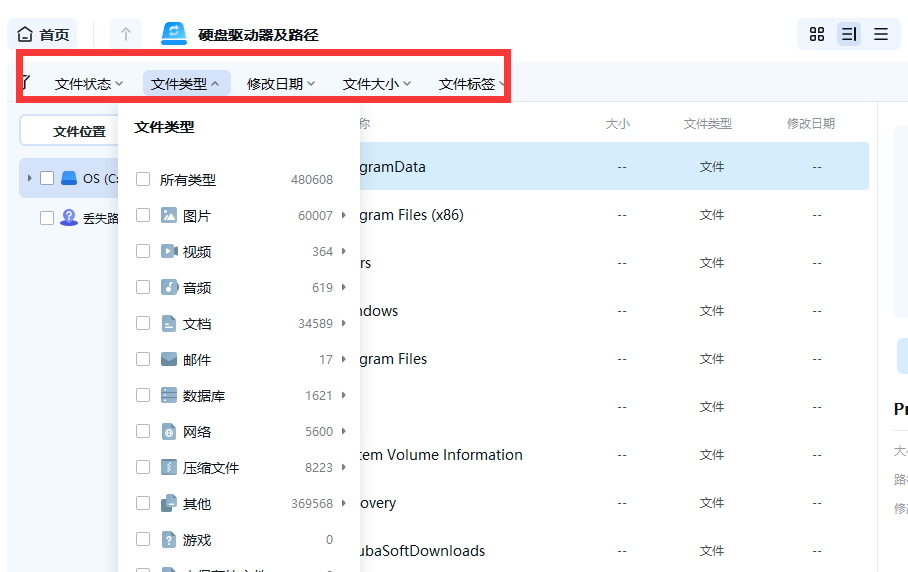Click the 丢失路径 location icon

69,218
